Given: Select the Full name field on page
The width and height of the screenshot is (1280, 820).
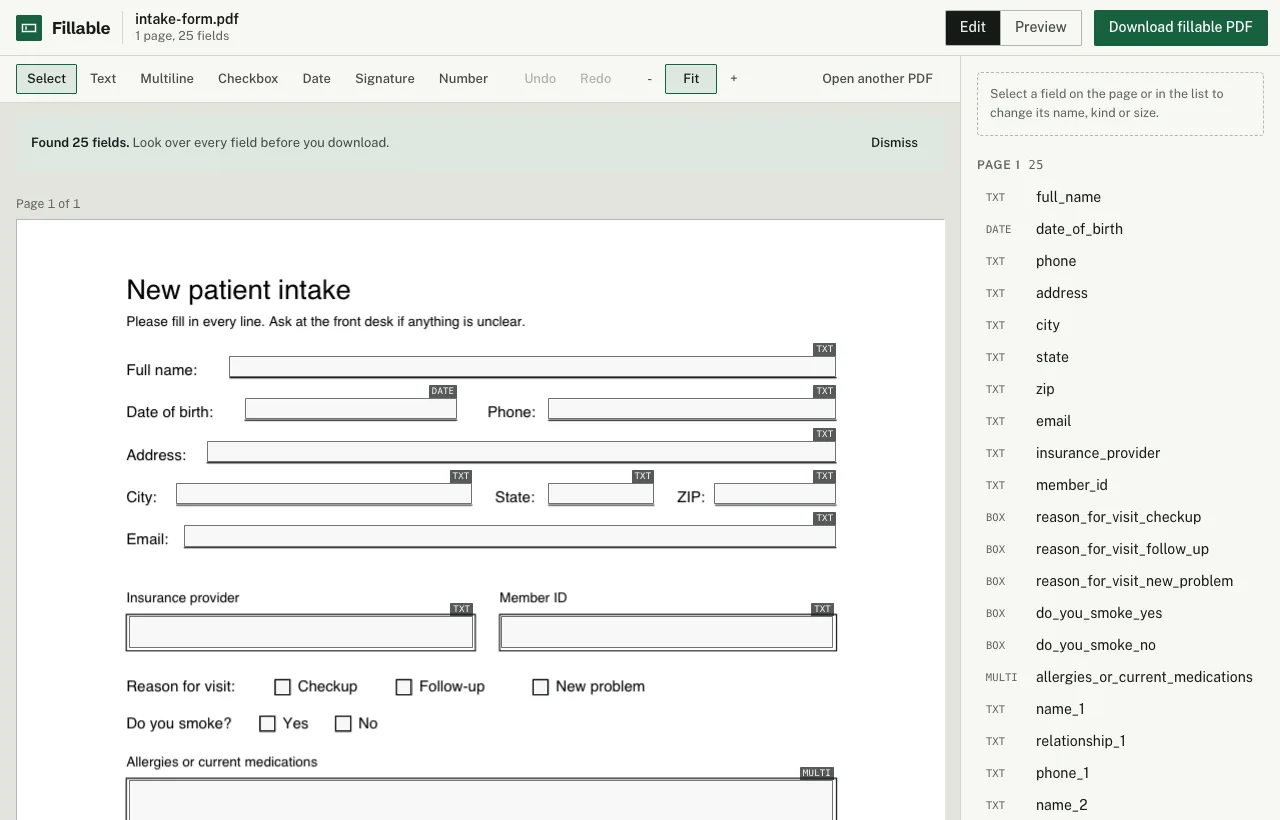Looking at the screenshot, I should (x=532, y=367).
